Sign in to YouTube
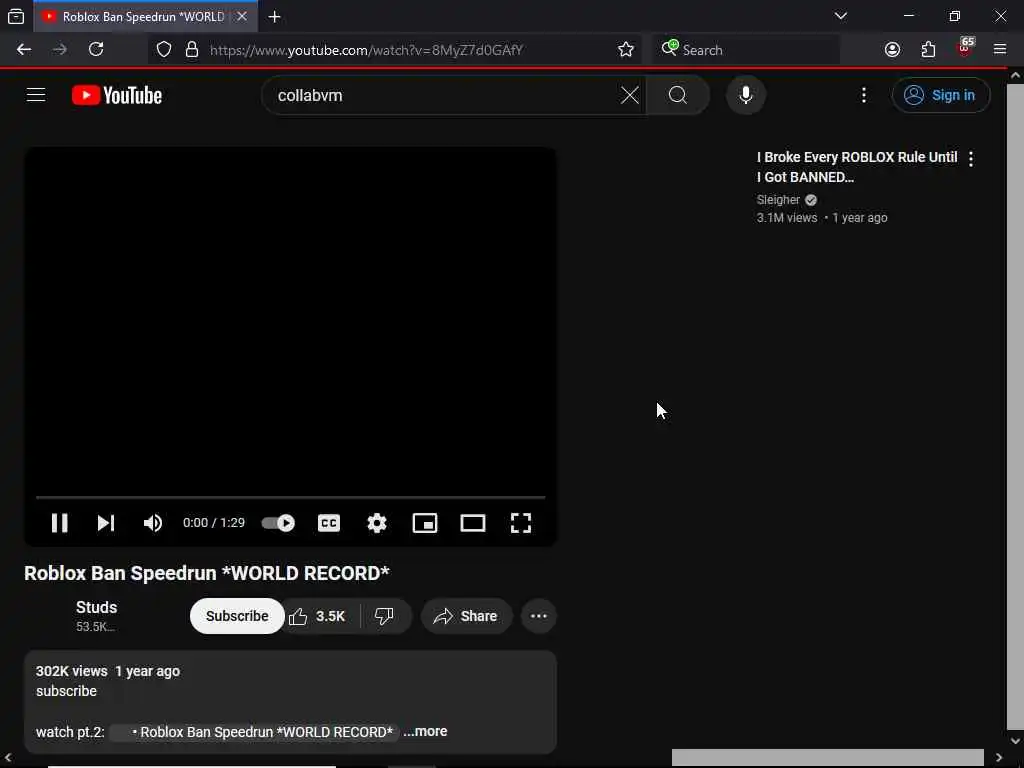Image resolution: width=1024 pixels, height=768 pixels. pyautogui.click(x=940, y=95)
